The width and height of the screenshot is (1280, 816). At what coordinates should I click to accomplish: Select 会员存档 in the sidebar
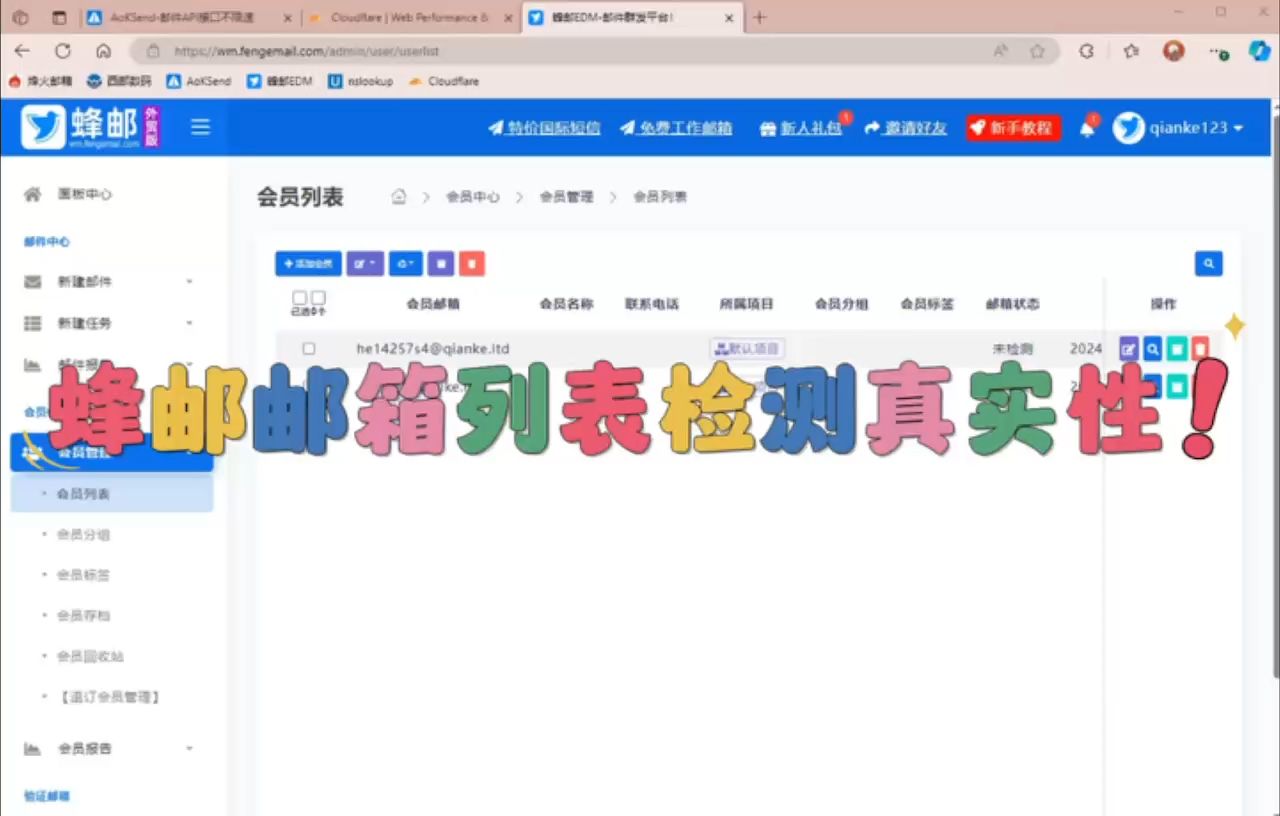pos(84,616)
